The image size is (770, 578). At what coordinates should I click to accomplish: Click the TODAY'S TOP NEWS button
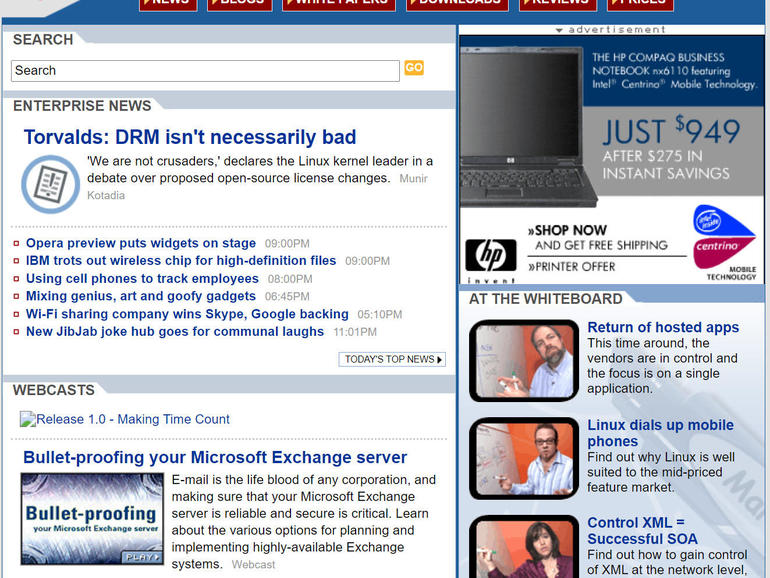(x=392, y=359)
